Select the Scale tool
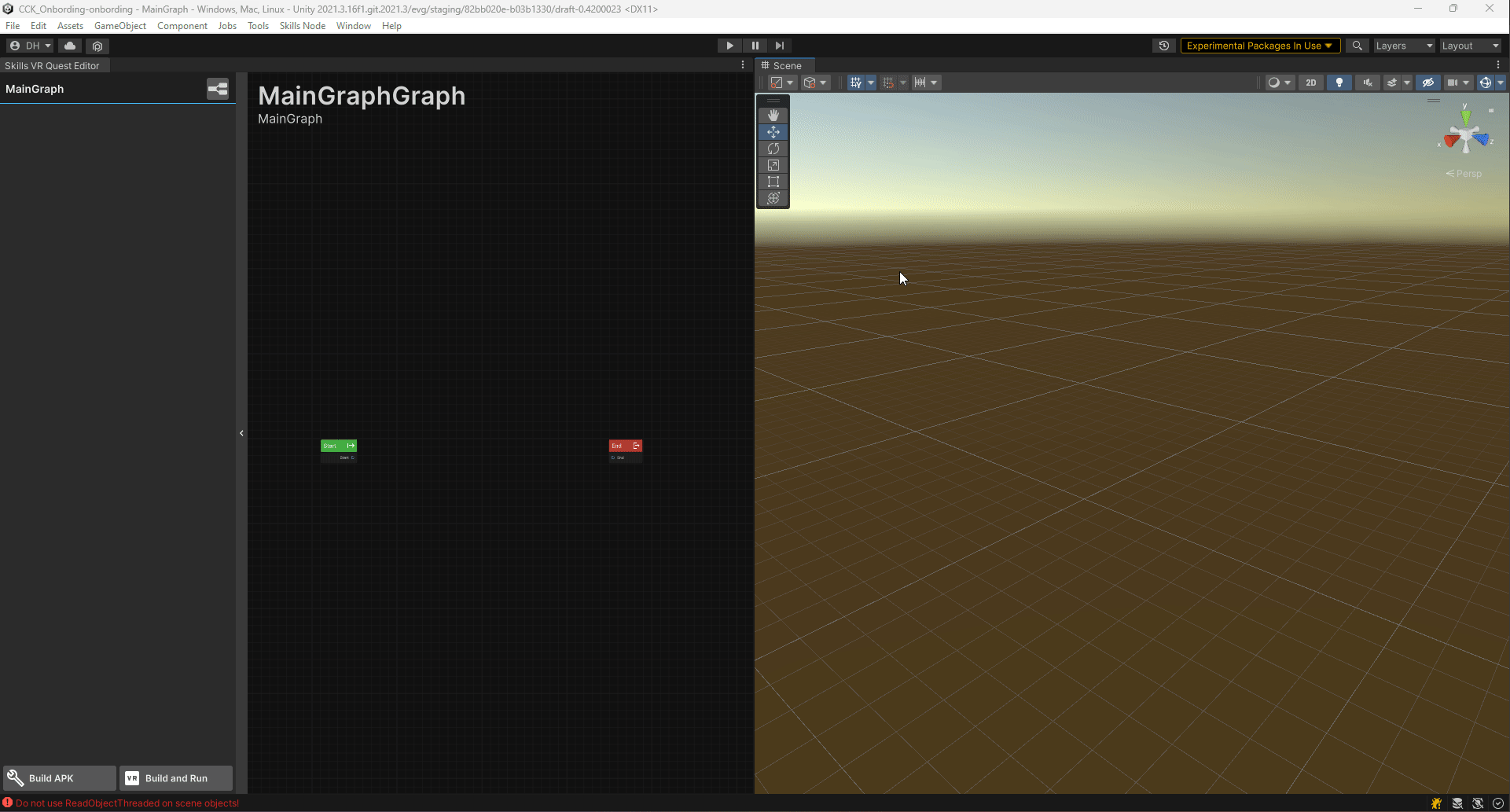 [773, 165]
